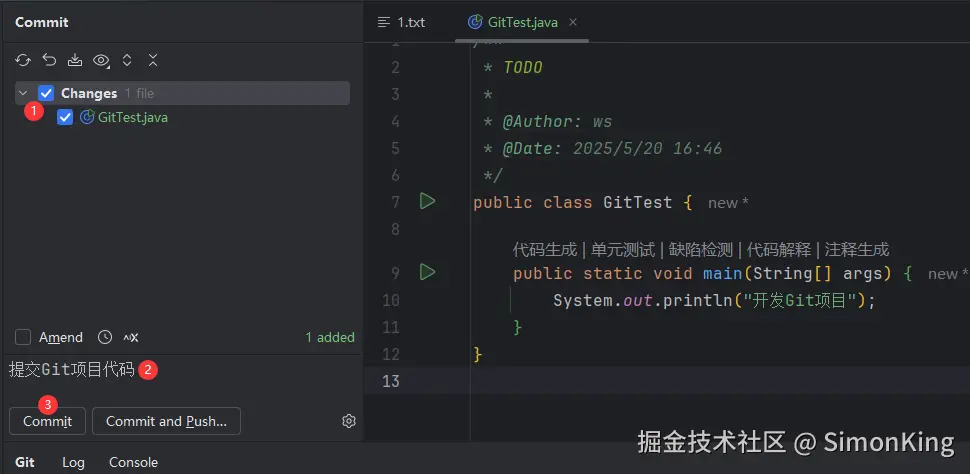Switch to the 1.txt editor tab
The height and width of the screenshot is (474, 970).
(403, 21)
